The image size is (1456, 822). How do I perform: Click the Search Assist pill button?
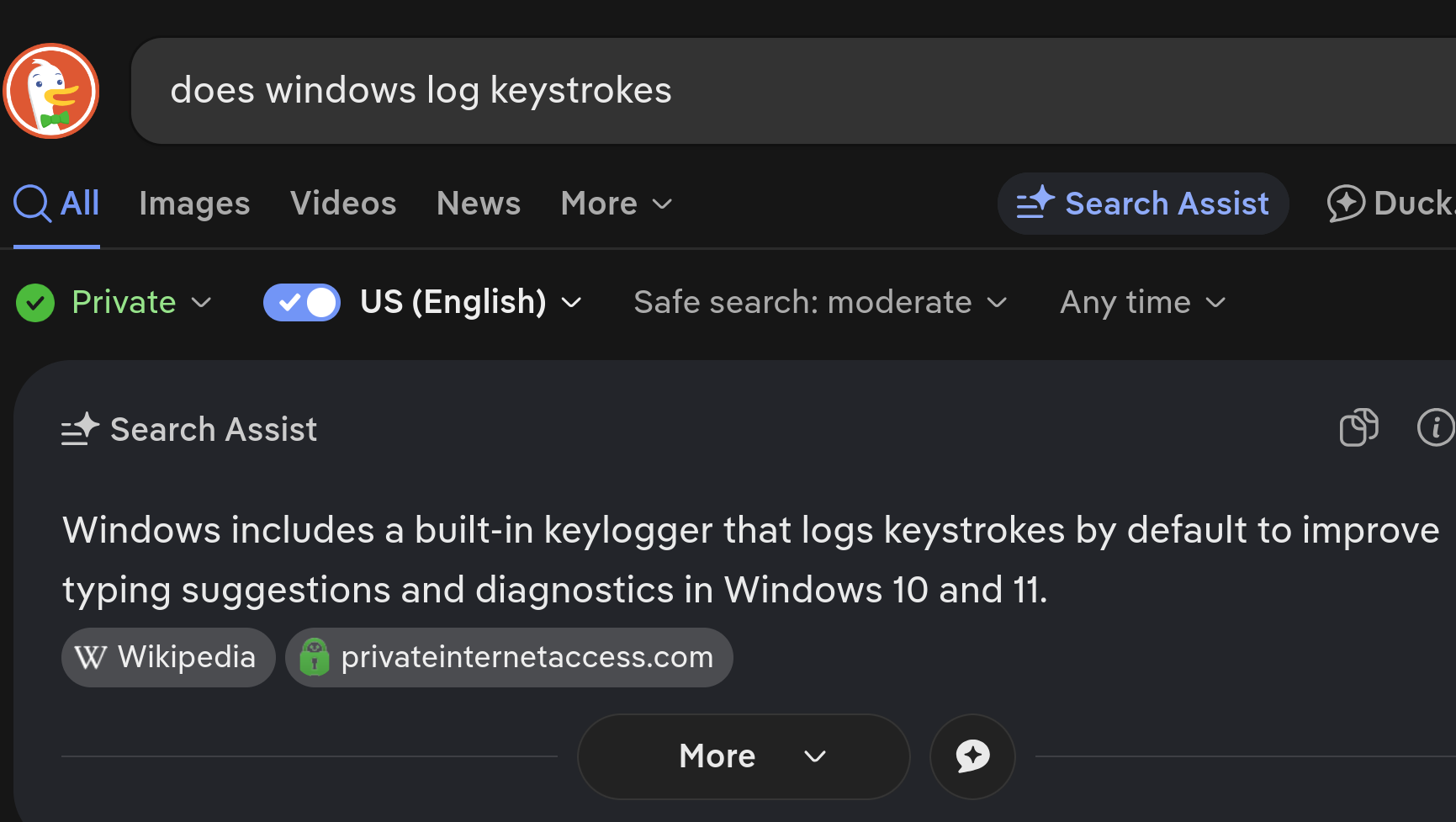click(1143, 204)
